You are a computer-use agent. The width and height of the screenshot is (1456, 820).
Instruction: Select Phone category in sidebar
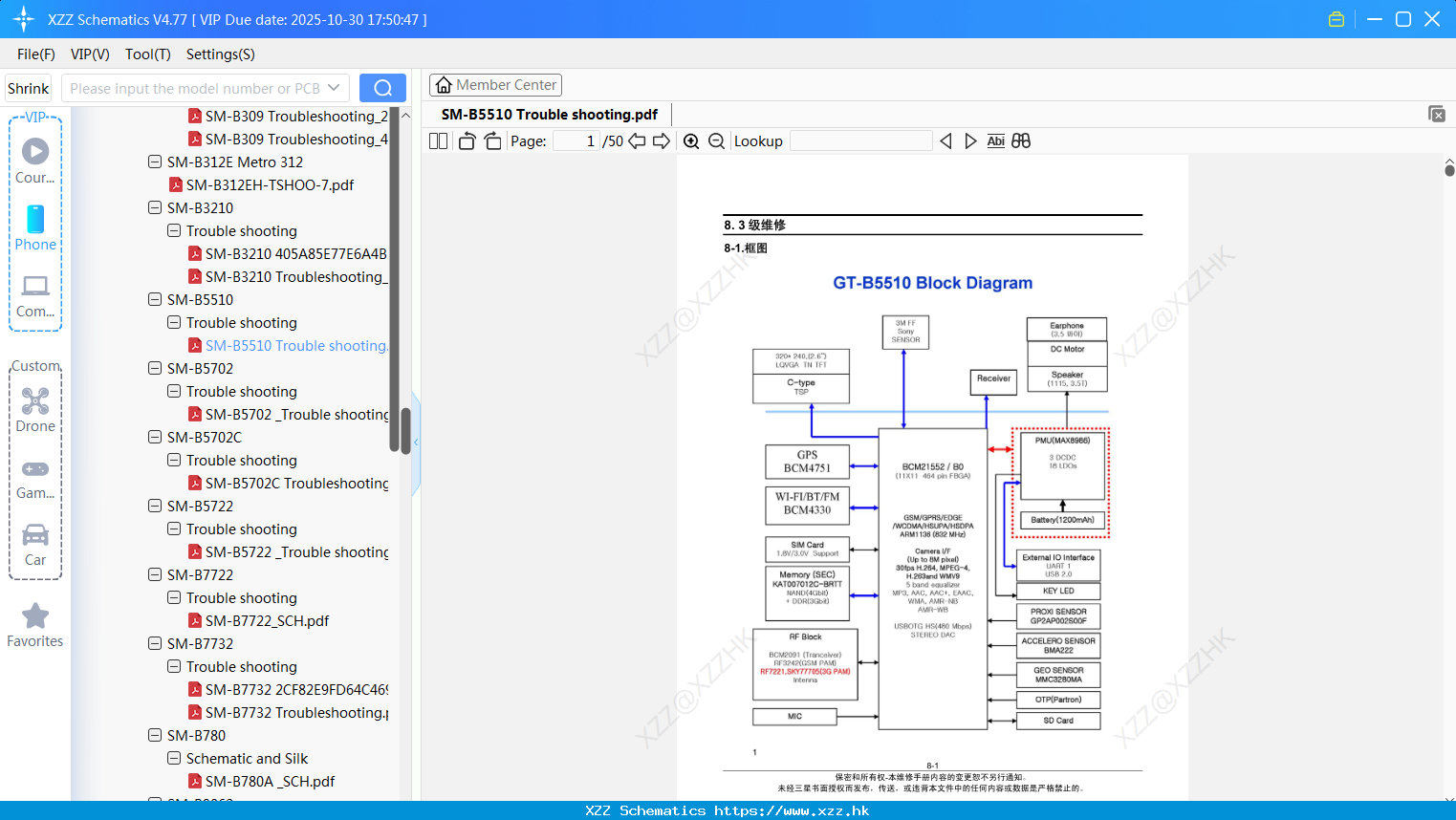(35, 227)
